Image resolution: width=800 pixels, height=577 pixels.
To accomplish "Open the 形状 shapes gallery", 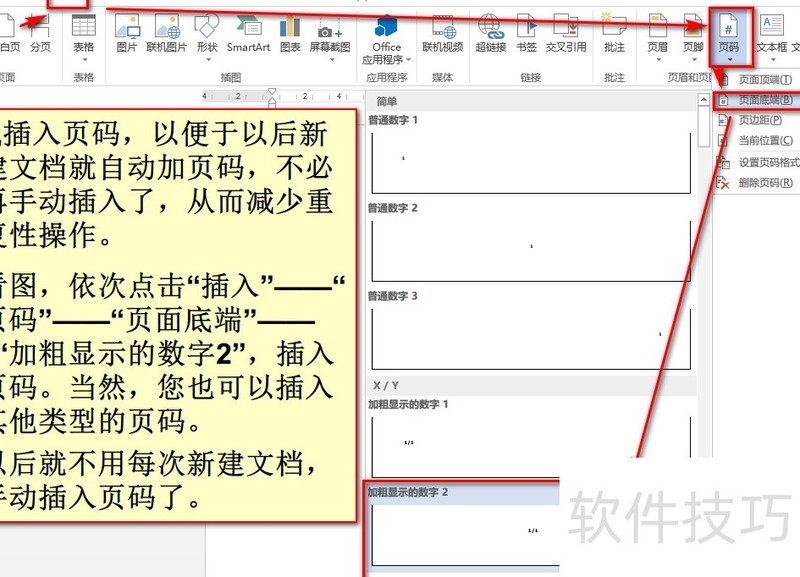I will (x=207, y=37).
